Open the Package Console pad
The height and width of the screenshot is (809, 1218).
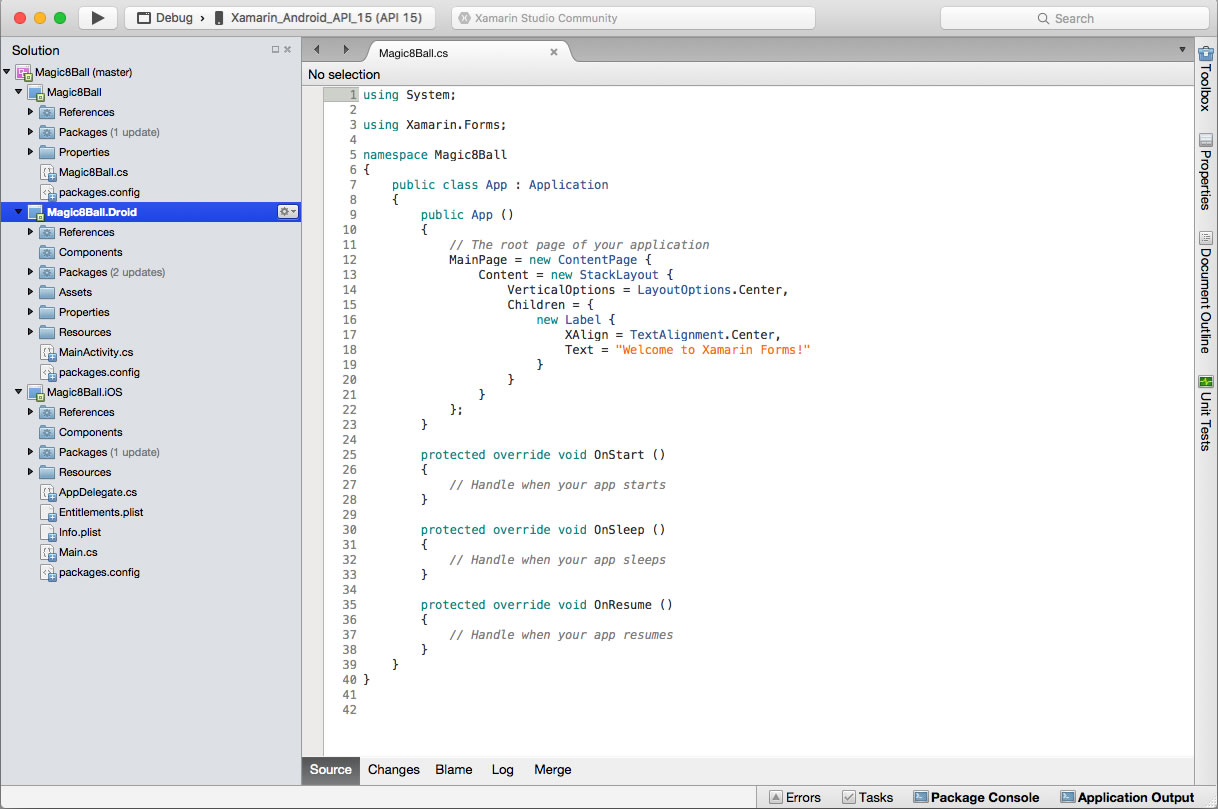tap(976, 797)
